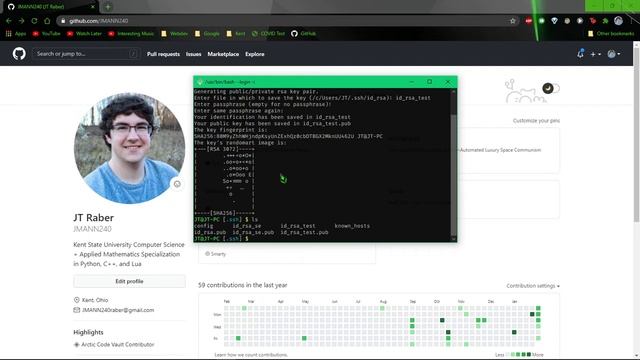Open the diamond-shaped extension icon
The height and width of the screenshot is (360, 640).
[554, 21]
